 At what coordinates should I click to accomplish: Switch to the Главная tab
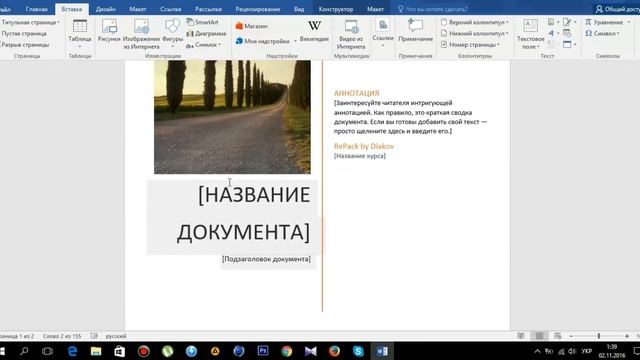point(36,9)
